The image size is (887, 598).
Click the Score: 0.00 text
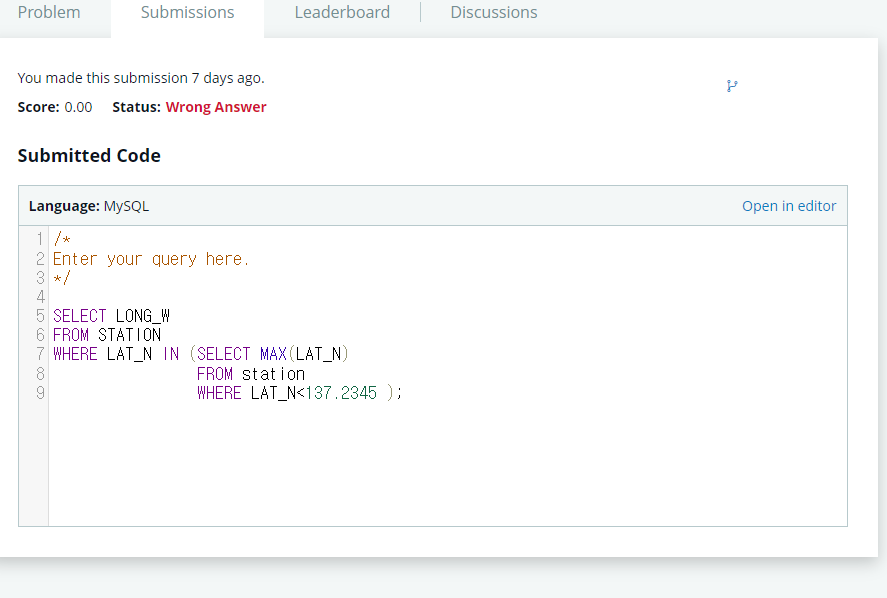pyautogui.click(x=55, y=107)
